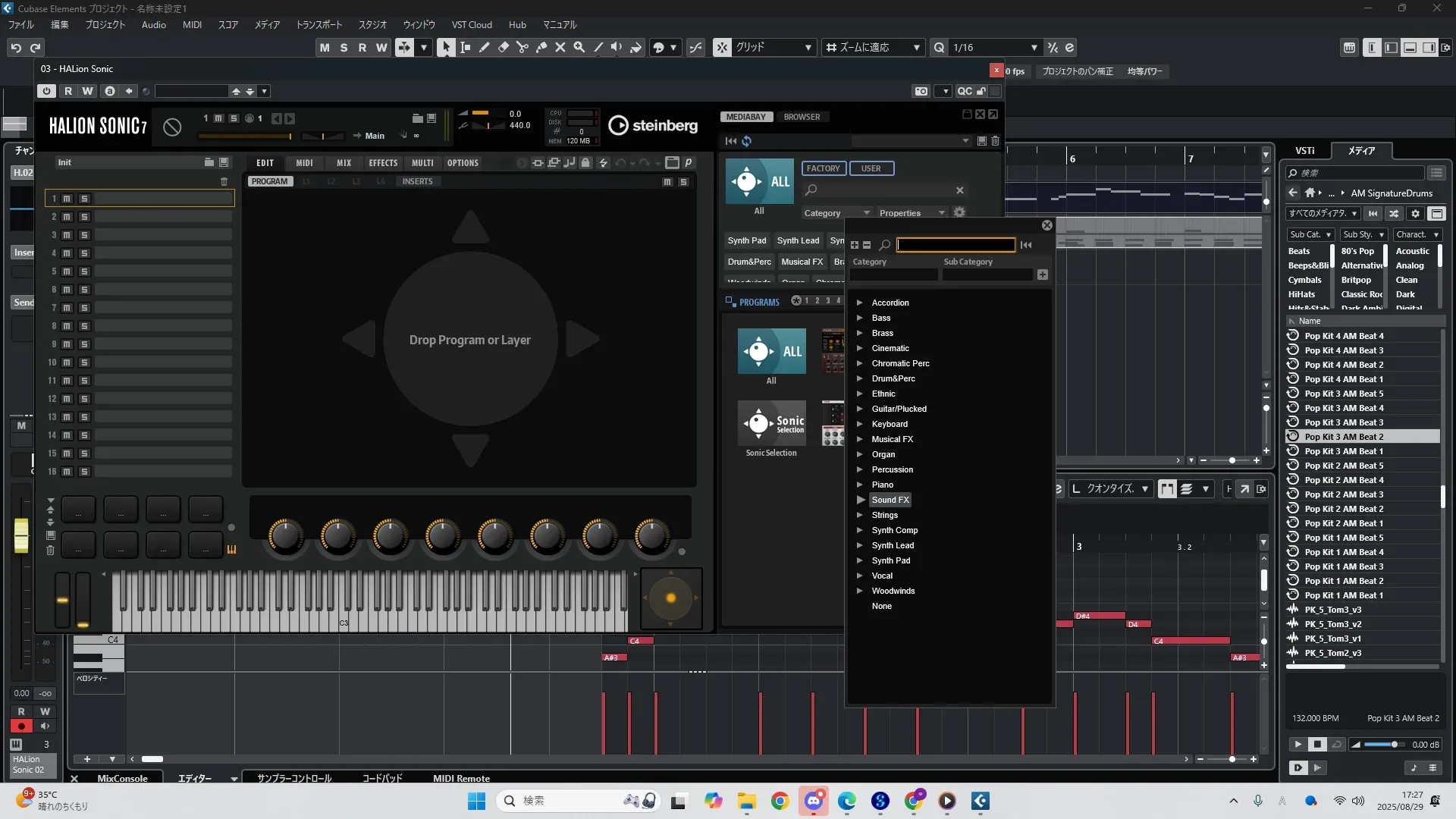Click the Steinberg logo in HALion
The height and width of the screenshot is (819, 1456).
point(654,125)
